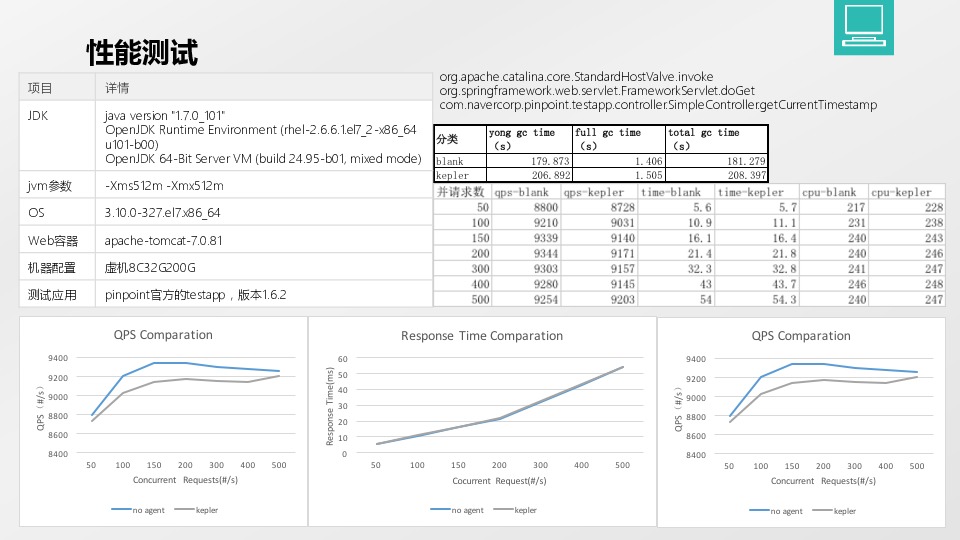The width and height of the screenshot is (960, 540).
Task: Select the slide title 性能测试
Action: click(x=142, y=53)
